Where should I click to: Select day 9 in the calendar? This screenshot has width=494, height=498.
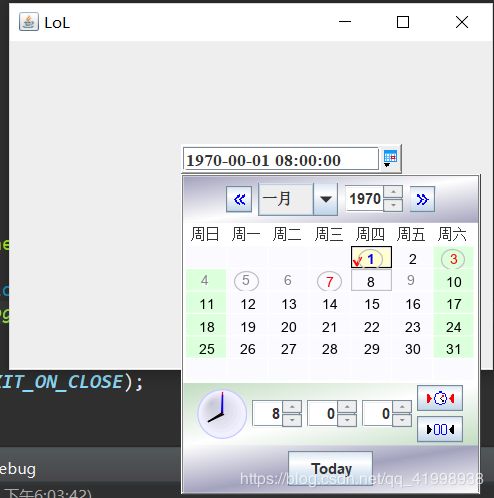click(x=412, y=281)
